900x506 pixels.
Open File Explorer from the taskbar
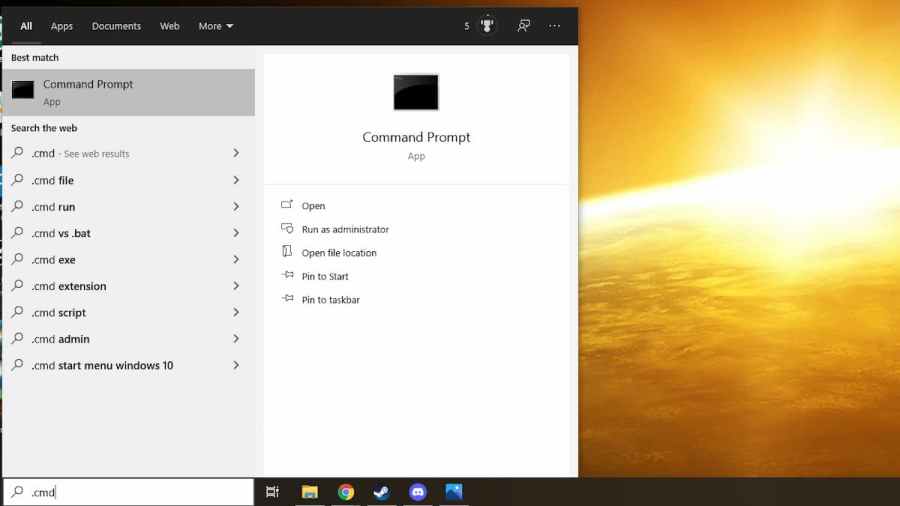coord(309,492)
